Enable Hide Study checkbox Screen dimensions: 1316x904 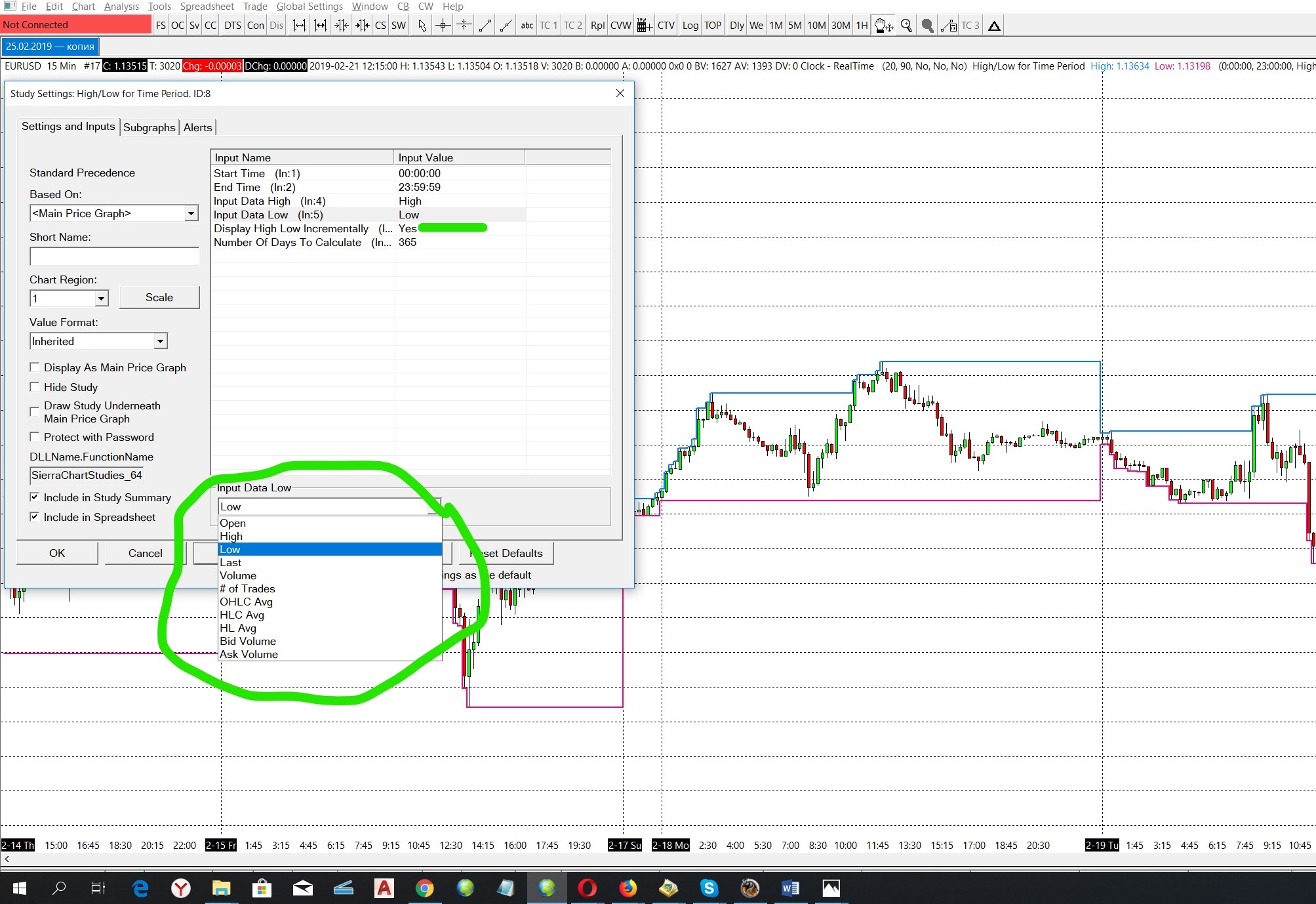(35, 387)
